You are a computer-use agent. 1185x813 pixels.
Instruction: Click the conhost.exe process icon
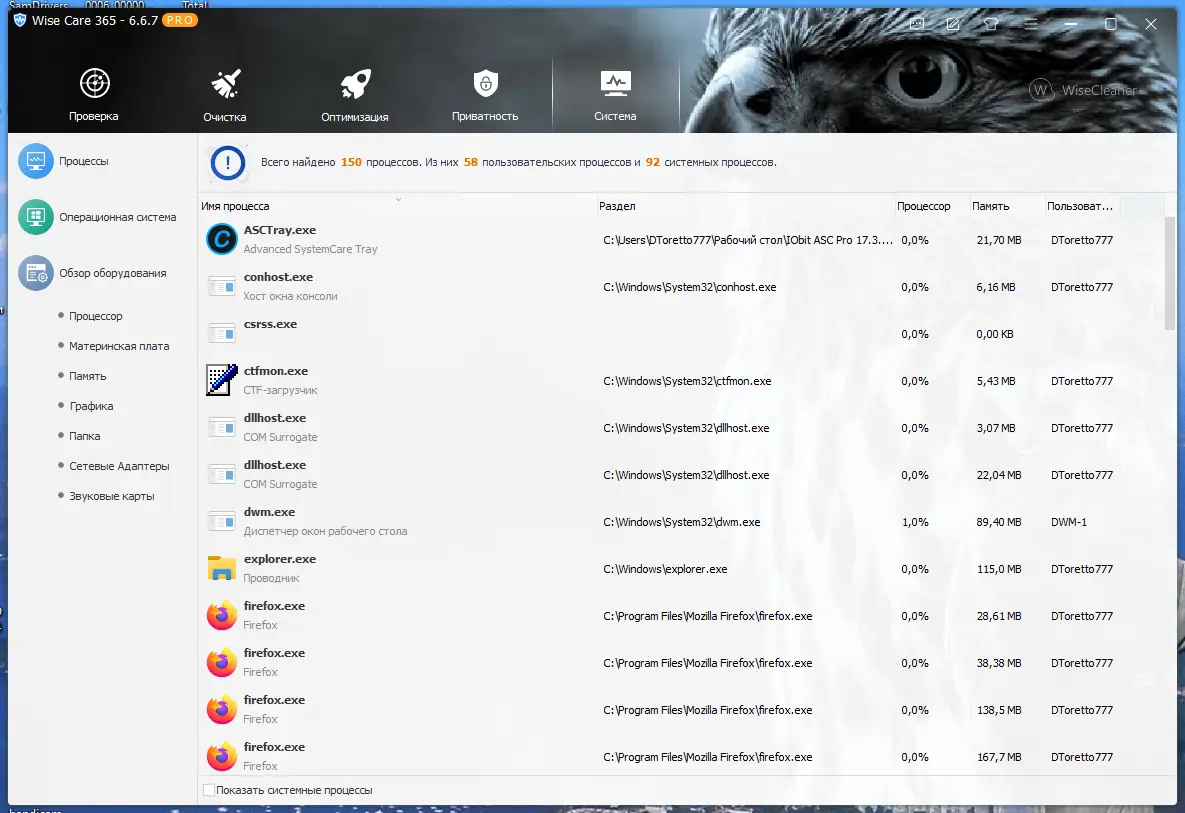click(x=221, y=286)
